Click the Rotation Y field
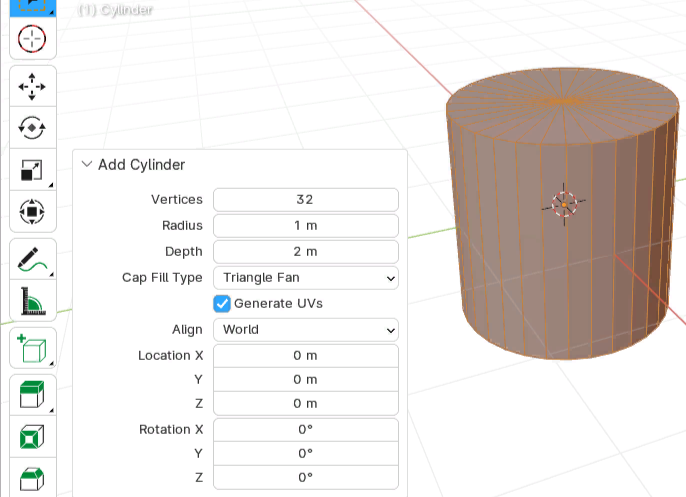Screen dimensions: 686x497 pos(306,453)
